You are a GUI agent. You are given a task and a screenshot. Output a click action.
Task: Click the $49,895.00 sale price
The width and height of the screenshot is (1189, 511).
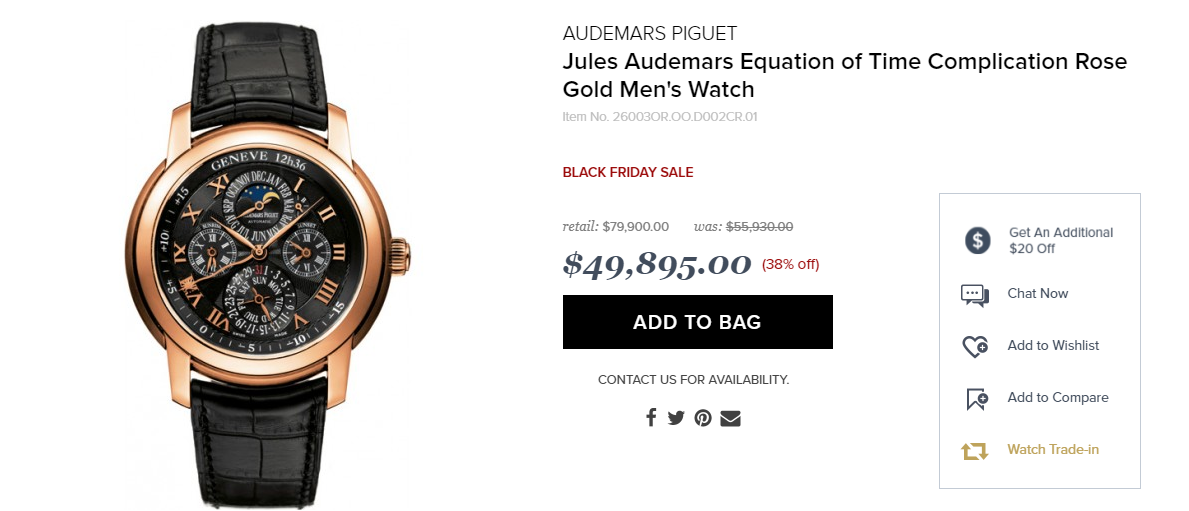tap(657, 265)
